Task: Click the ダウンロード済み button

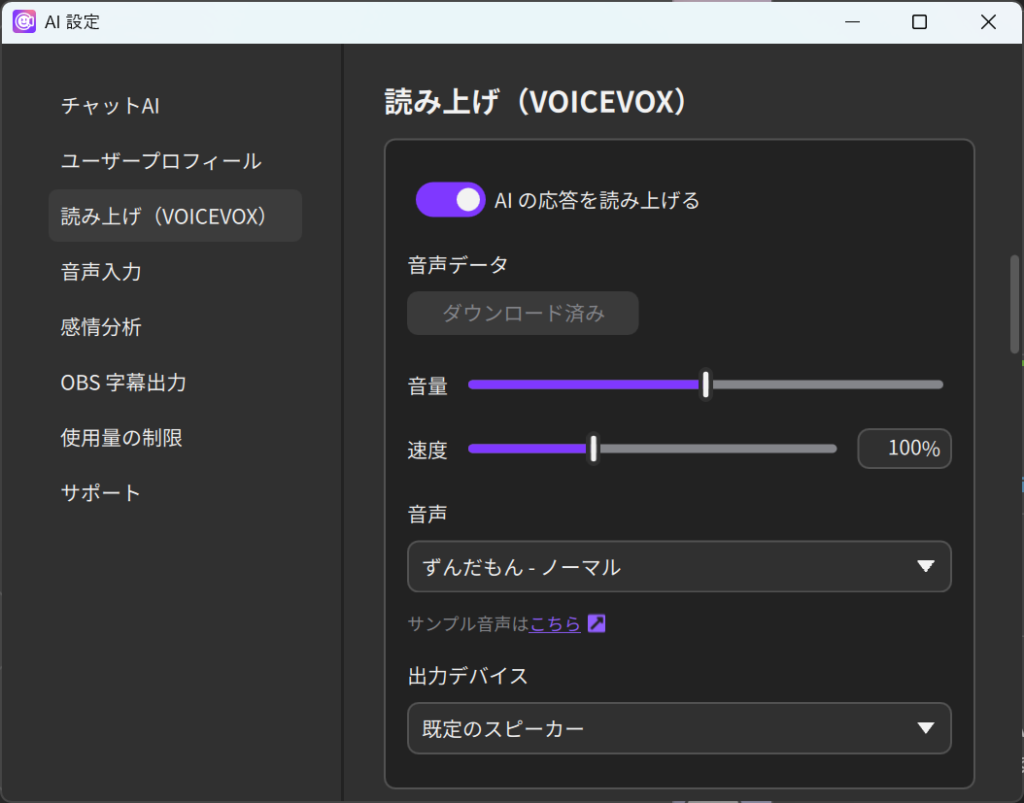Action: [522, 313]
